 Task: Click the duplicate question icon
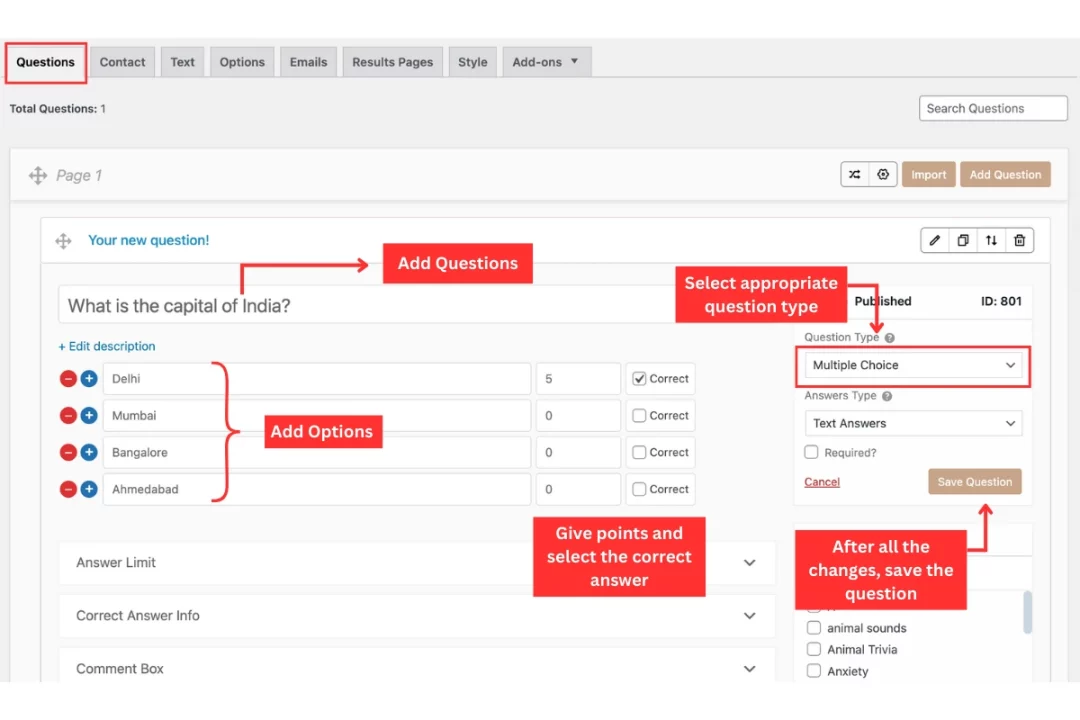pyautogui.click(x=963, y=241)
